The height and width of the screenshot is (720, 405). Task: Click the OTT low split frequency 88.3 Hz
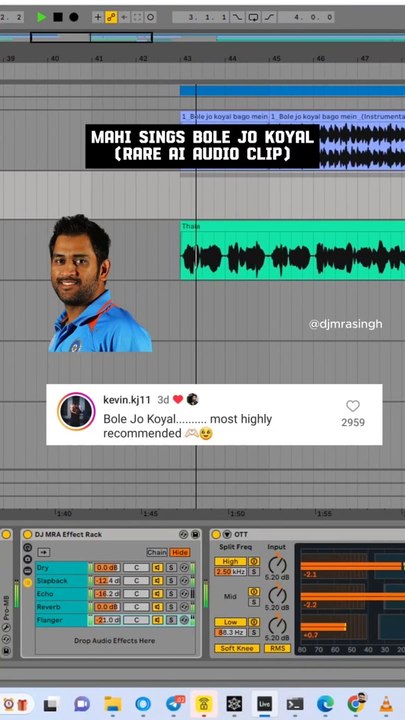tap(231, 632)
